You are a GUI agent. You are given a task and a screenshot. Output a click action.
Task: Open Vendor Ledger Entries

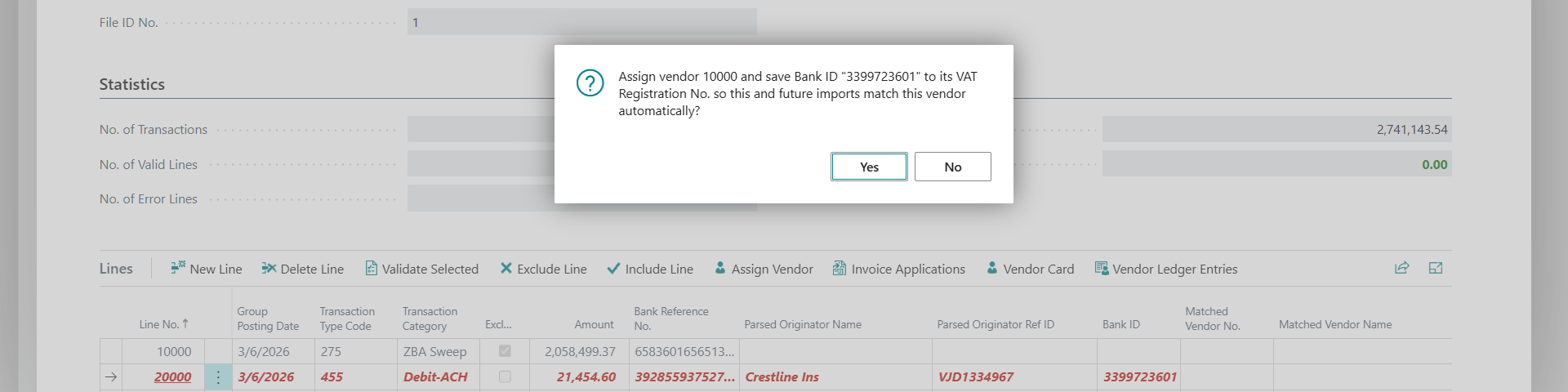(x=1166, y=269)
